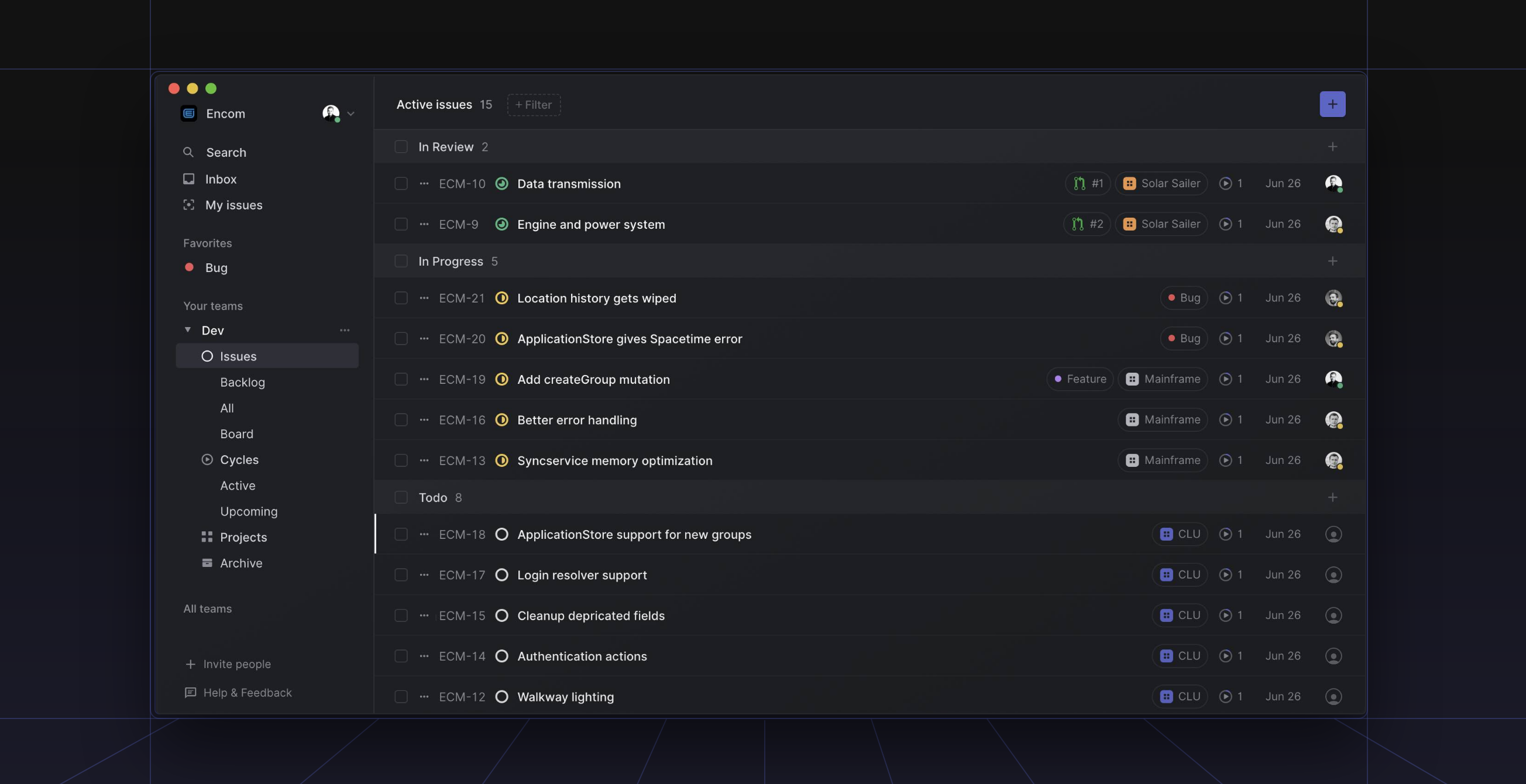Screen dimensions: 1526x784
Task: Click assignee avatar on ECM-13
Action: tap(1333, 460)
